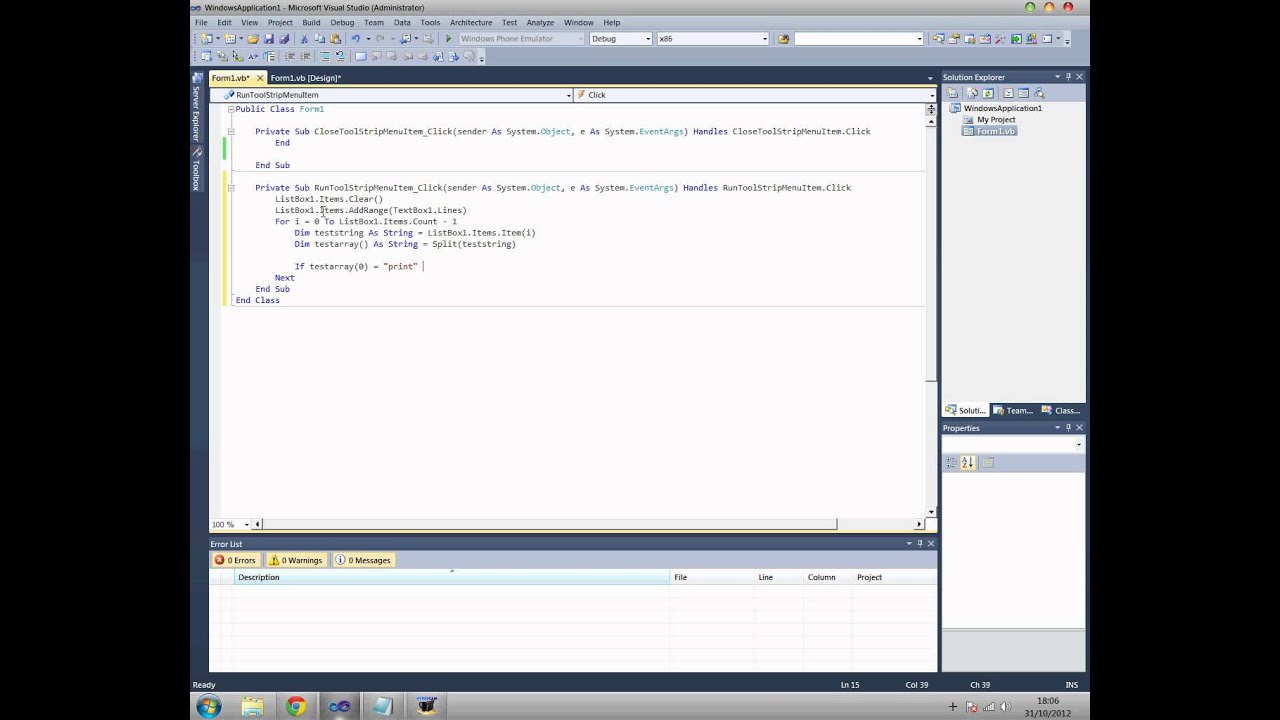The width and height of the screenshot is (1280, 720).
Task: Collapse the RunToolStripMenuItem_Click sub
Action: coord(231,188)
